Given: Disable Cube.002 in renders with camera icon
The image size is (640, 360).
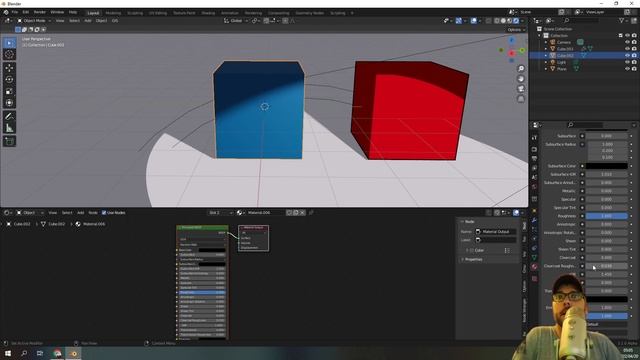Looking at the screenshot, I should pos(634,56).
